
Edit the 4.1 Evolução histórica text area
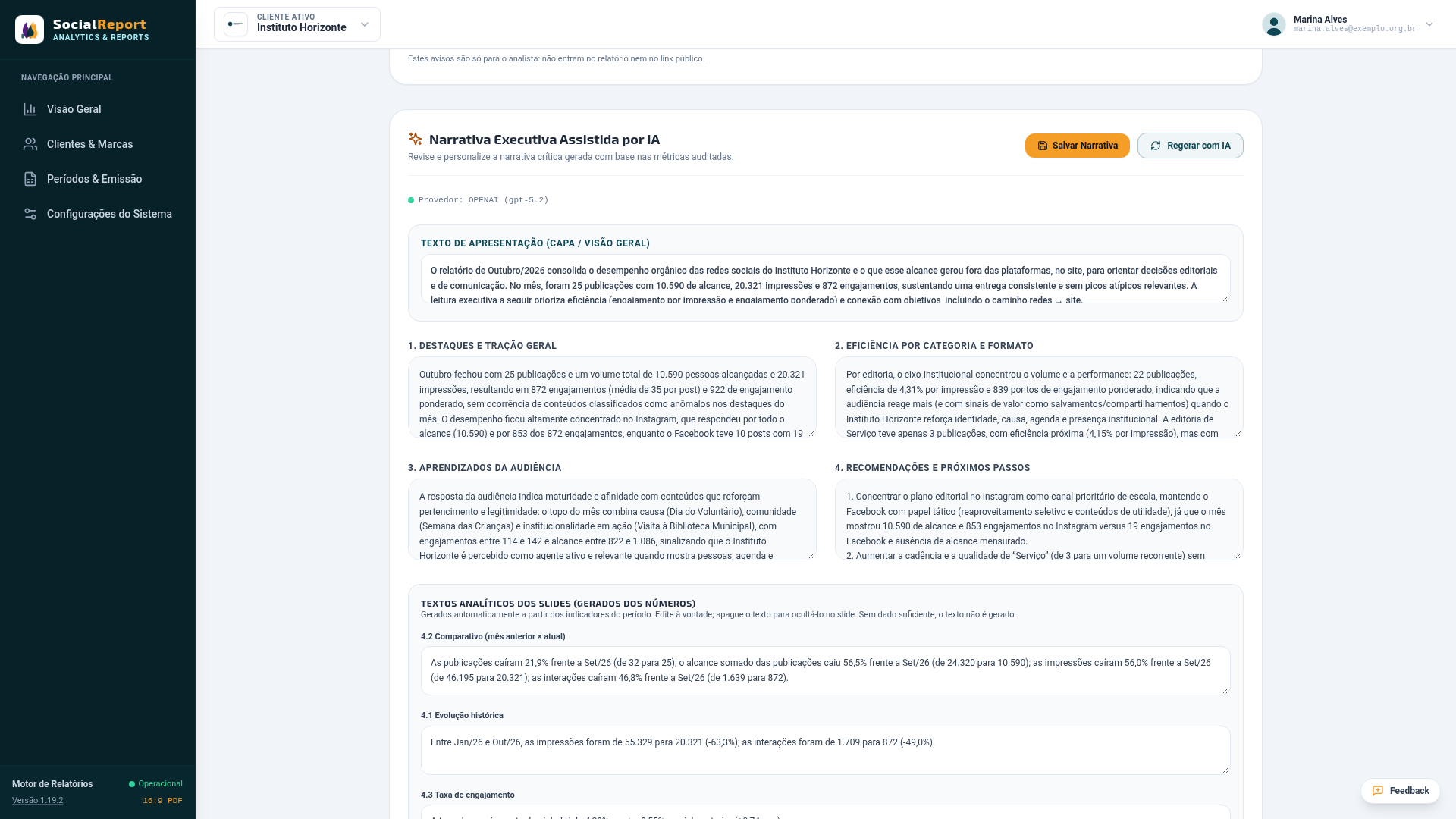pos(825,751)
